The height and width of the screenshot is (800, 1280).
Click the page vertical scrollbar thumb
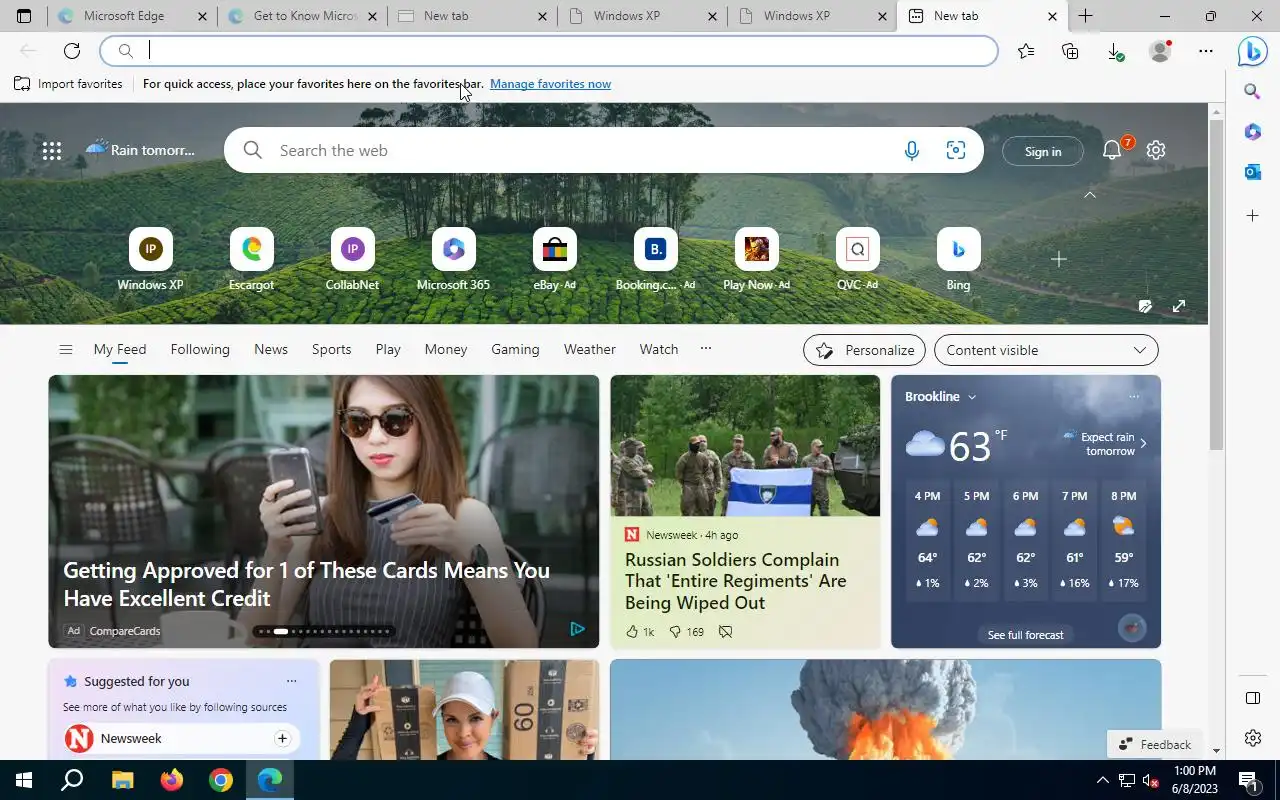tap(1217, 284)
